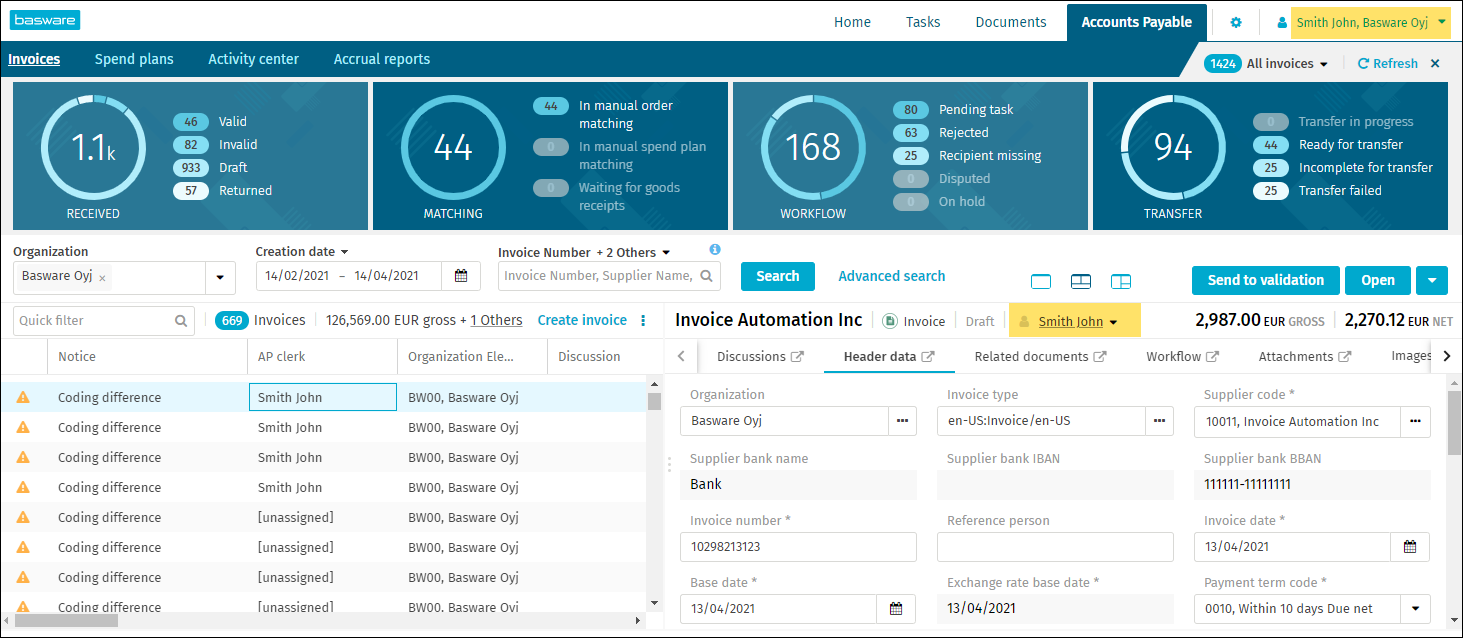The height and width of the screenshot is (638, 1463).
Task: Open the Payment term code dropdown
Action: [1415, 608]
